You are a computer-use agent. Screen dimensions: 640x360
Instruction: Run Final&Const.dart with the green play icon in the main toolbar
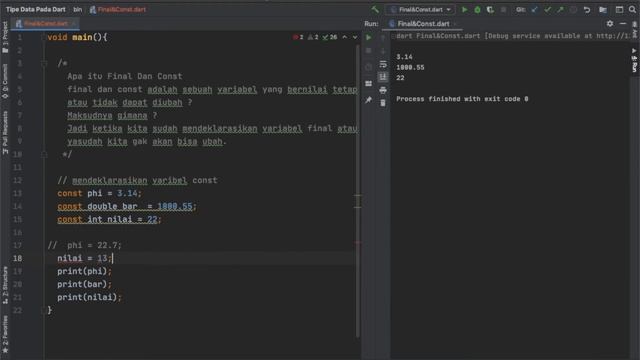point(464,9)
